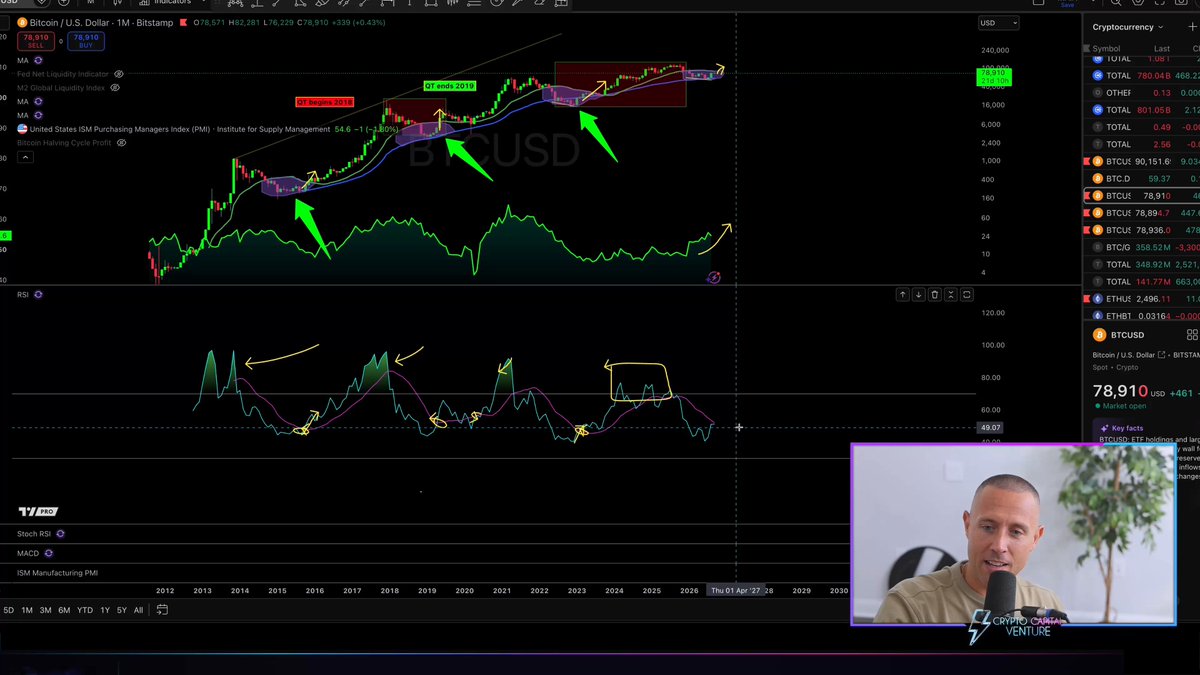1200x675 pixels.
Task: Click the blue BUY 78,910 button
Action: pos(85,40)
